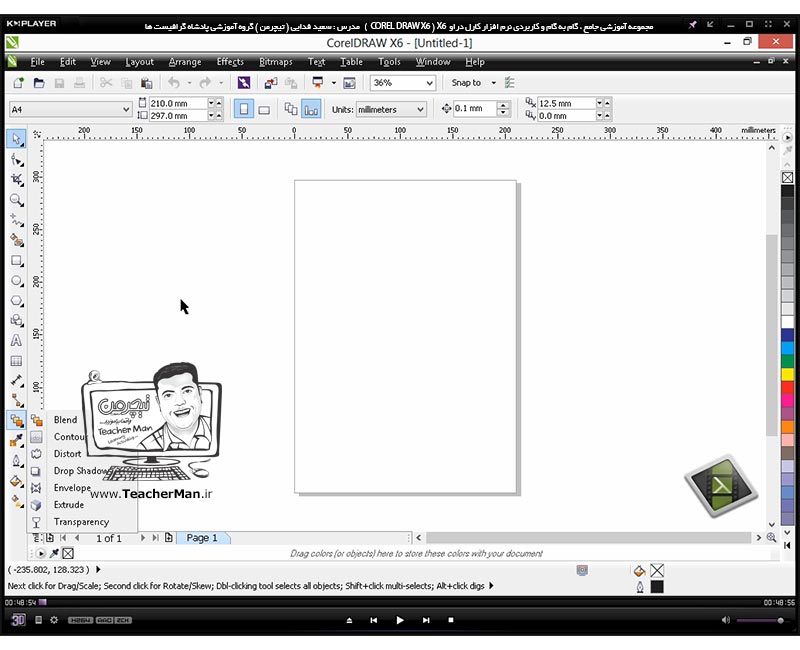The height and width of the screenshot is (650, 800).
Task: Open the Basic Shapes tool
Action: [16, 320]
